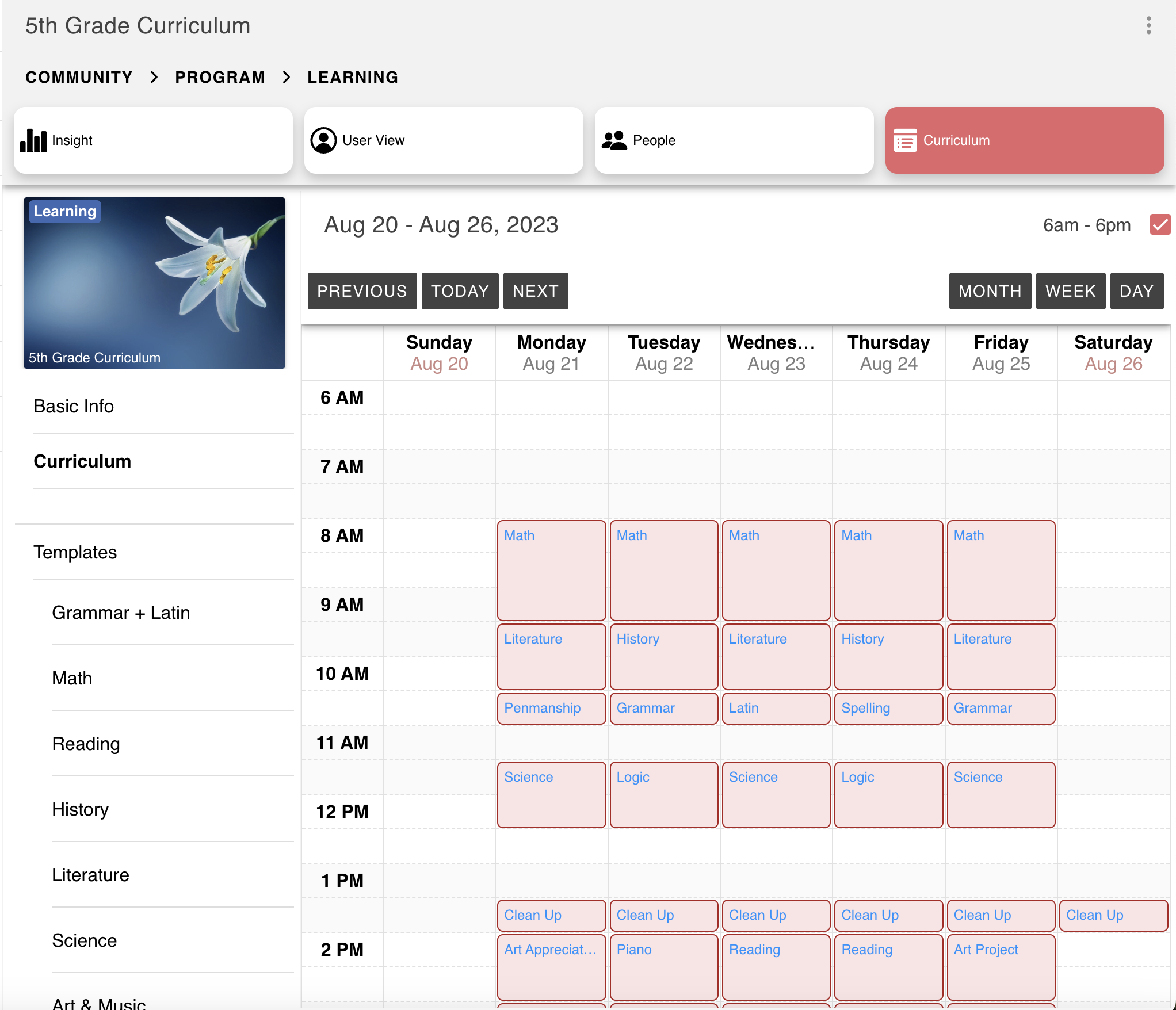Viewport: 1176px width, 1010px height.
Task: Open Basic Info in sidebar
Action: pyautogui.click(x=74, y=406)
